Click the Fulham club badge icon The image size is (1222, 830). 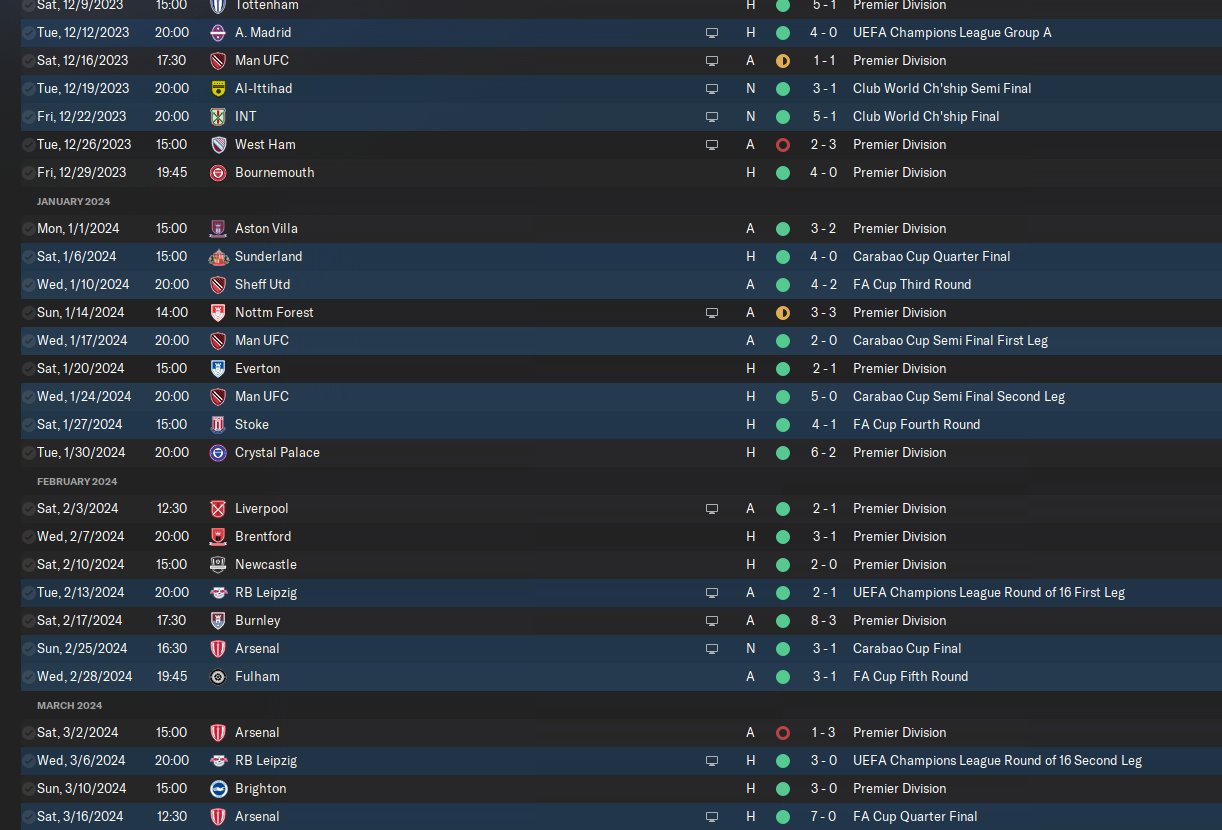click(218, 677)
